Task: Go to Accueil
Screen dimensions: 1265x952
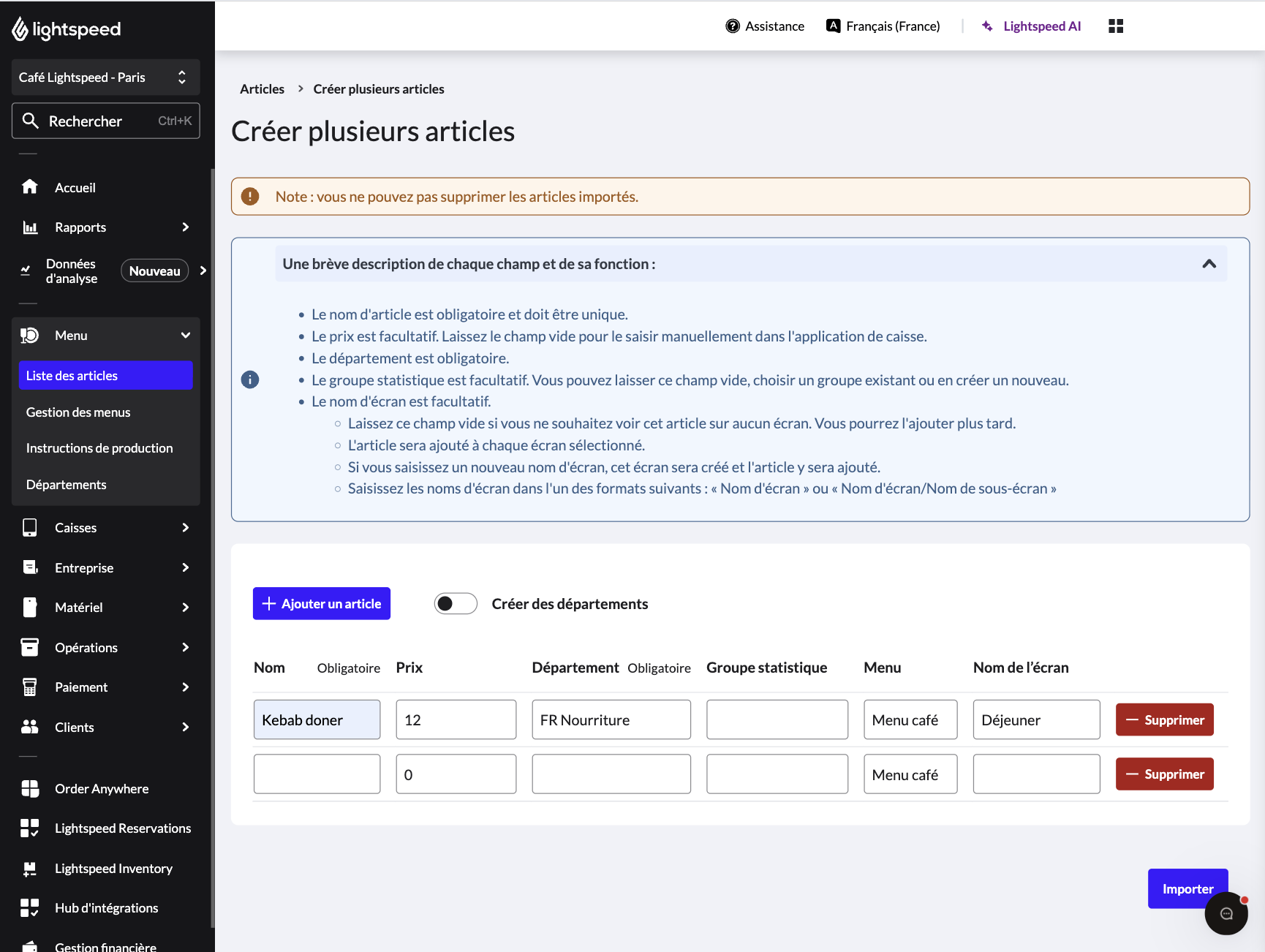Action: coord(75,187)
